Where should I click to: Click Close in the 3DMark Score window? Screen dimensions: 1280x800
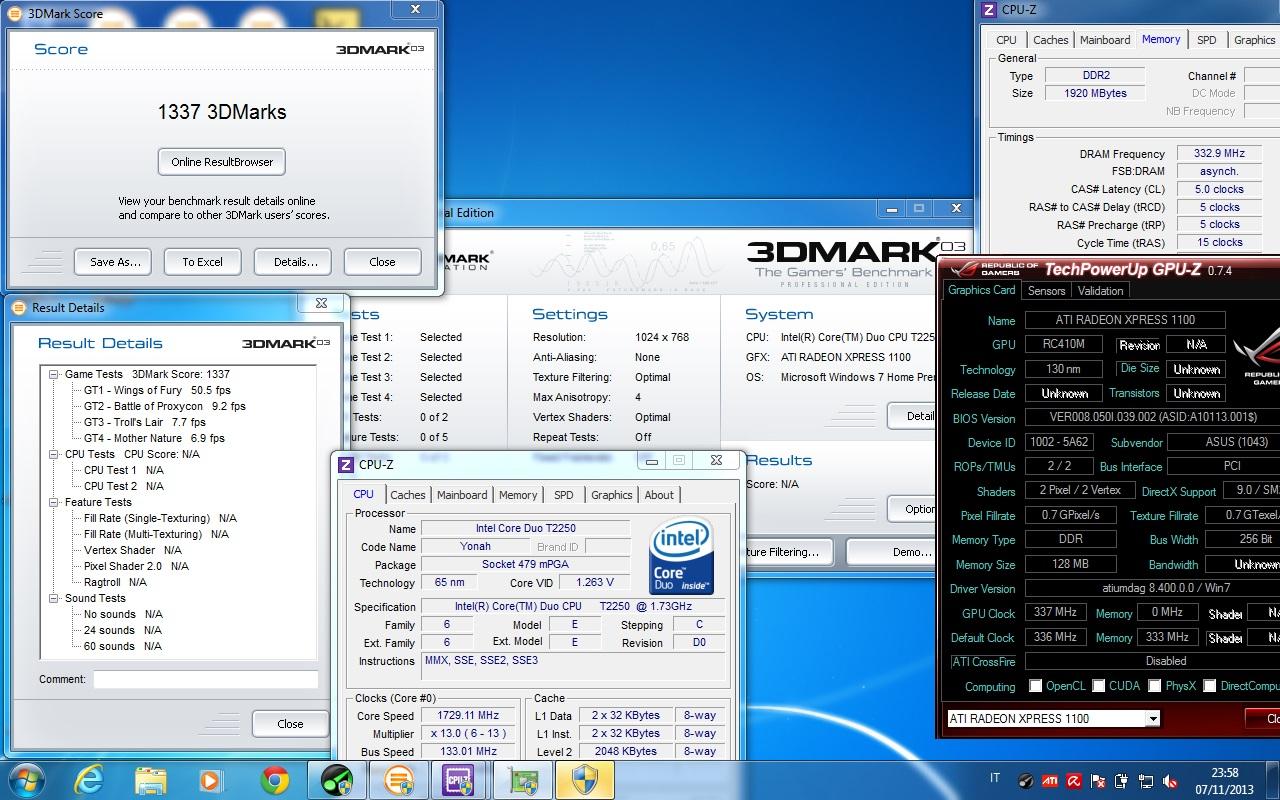pos(382,262)
